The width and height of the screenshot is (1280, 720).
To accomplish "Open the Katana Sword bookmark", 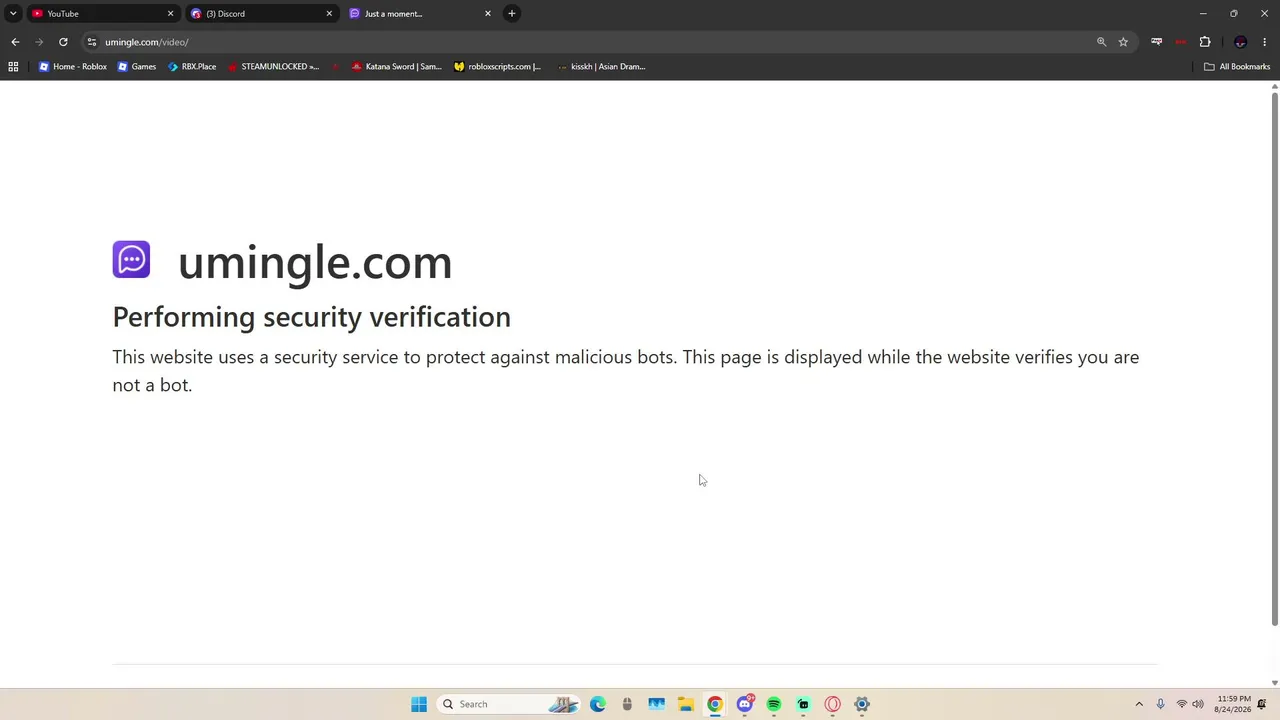I will 397,67.
